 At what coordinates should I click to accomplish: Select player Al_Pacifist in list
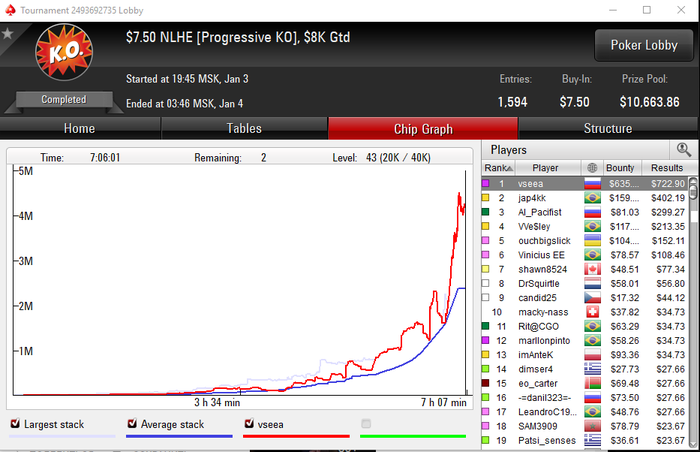point(585,212)
